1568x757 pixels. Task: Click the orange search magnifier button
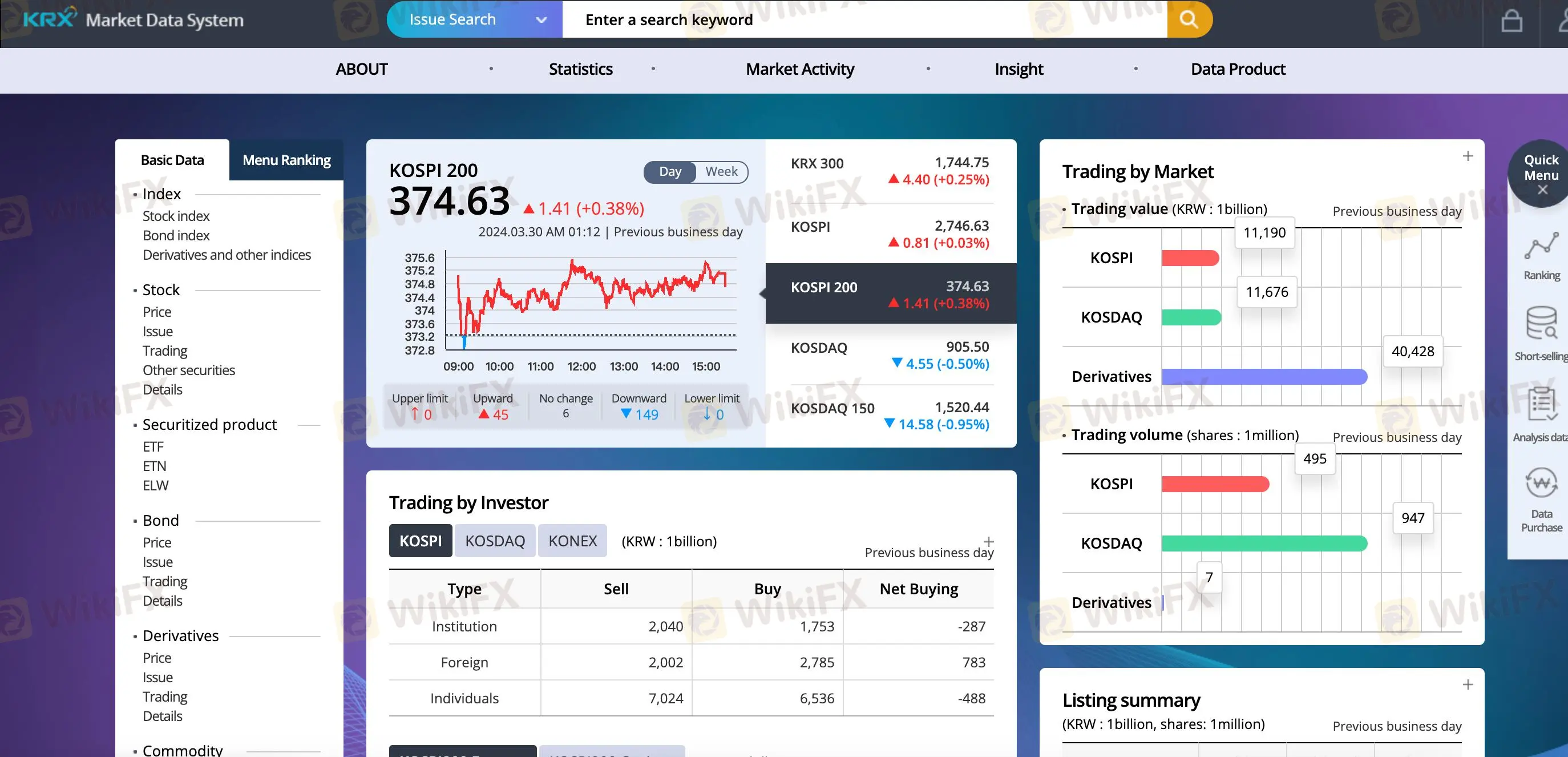click(x=1189, y=19)
